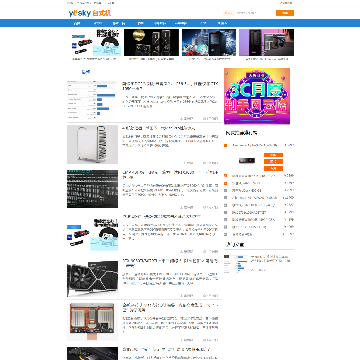This screenshot has height=360, width=360.
Task: Focus the search input field in the header
Action: (x=255, y=13)
